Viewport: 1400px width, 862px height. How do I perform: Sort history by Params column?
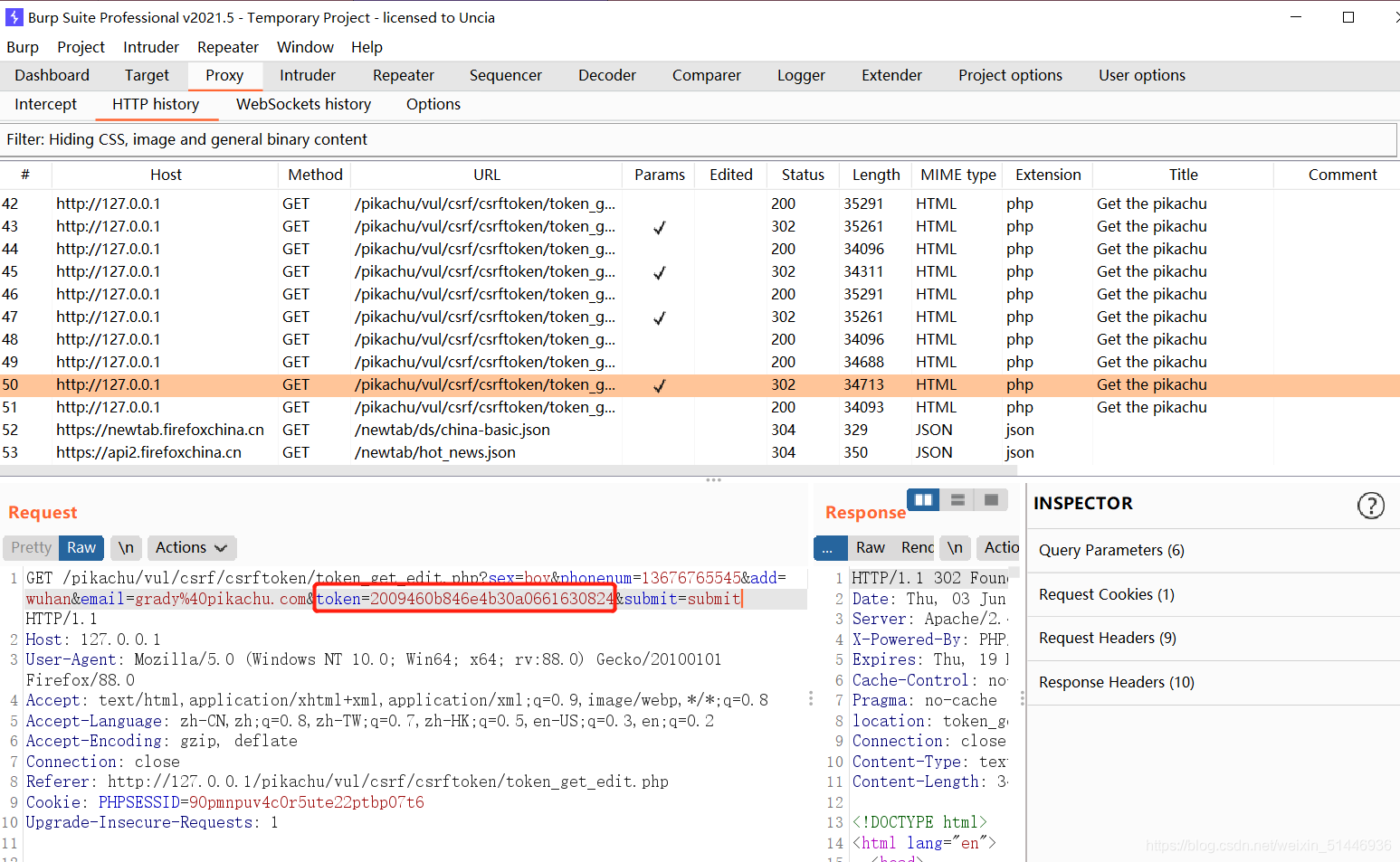pos(660,175)
